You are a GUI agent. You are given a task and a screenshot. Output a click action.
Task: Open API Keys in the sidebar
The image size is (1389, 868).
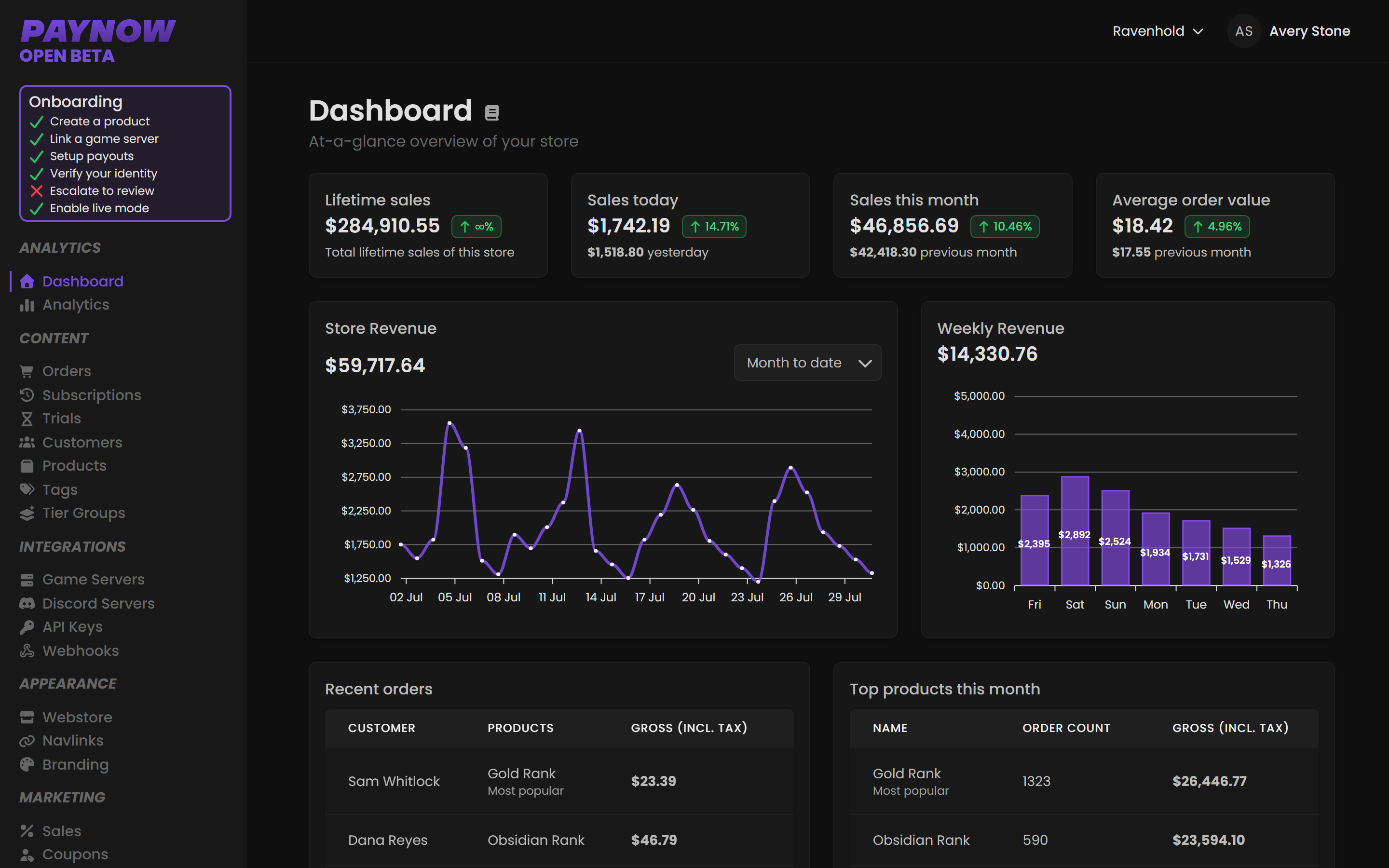click(72, 627)
